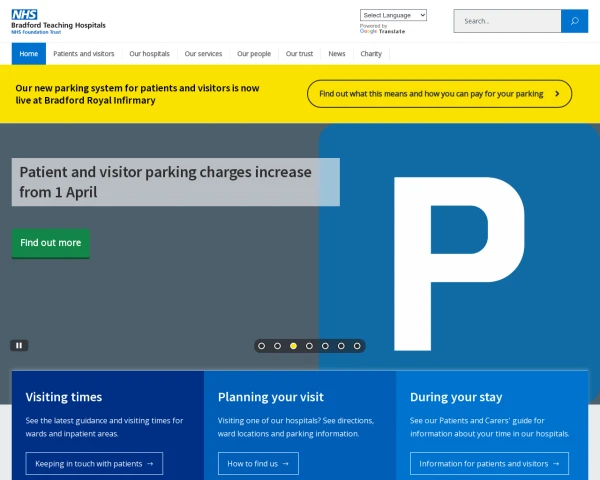The width and height of the screenshot is (600, 480).
Task: Click the Find out more green button
Action: 51,243
